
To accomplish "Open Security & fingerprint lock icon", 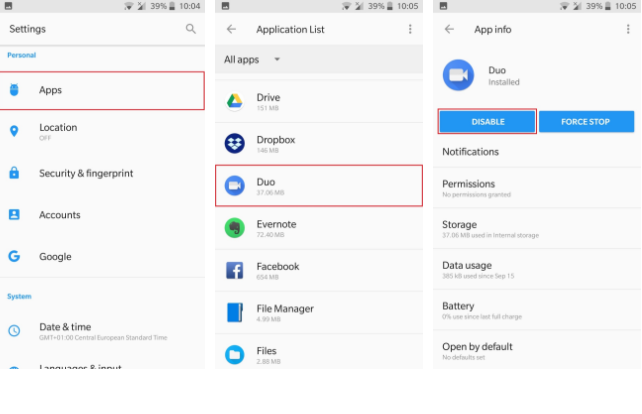I will tap(14, 173).
